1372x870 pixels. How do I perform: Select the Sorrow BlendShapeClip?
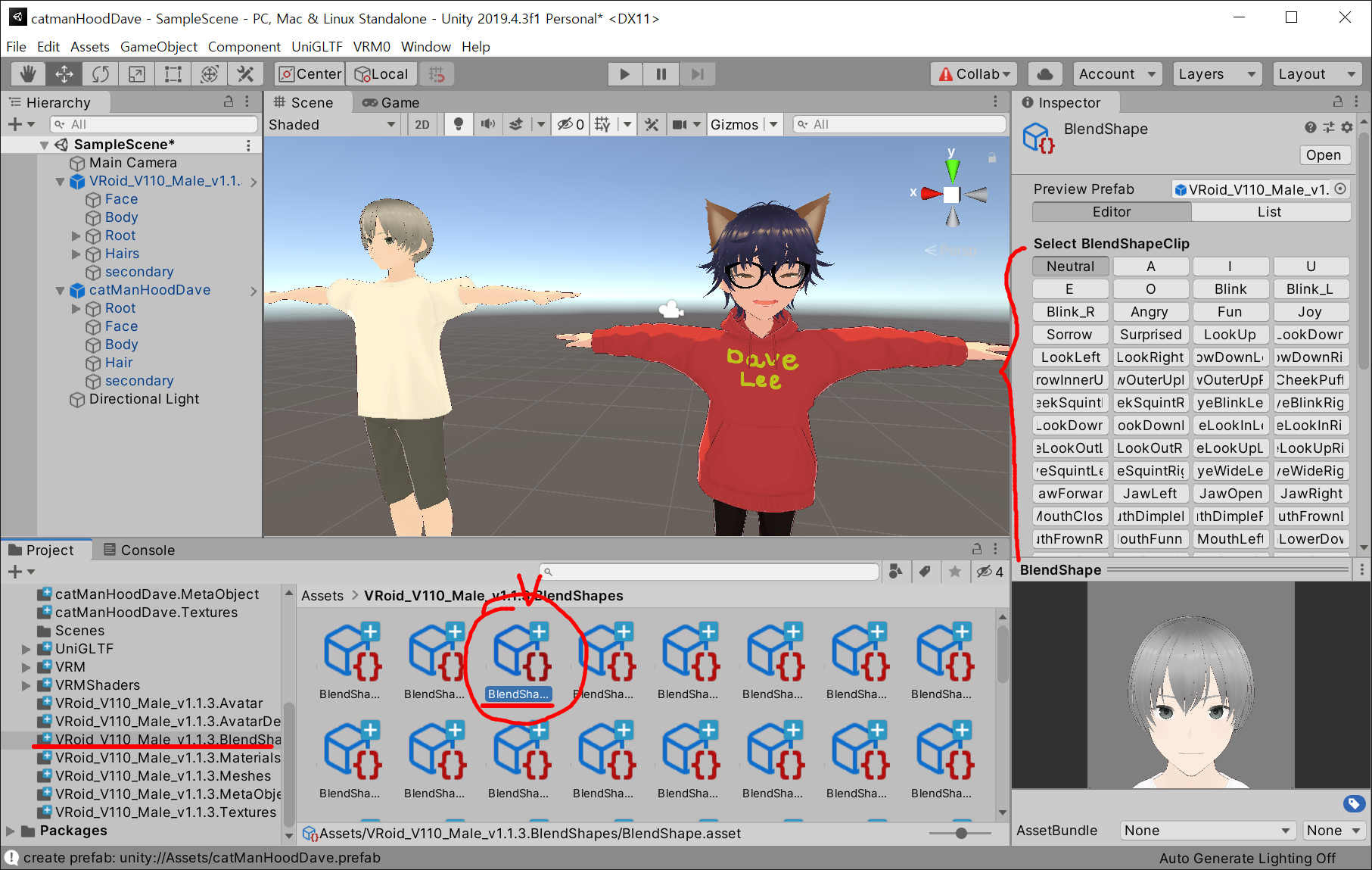click(x=1069, y=335)
